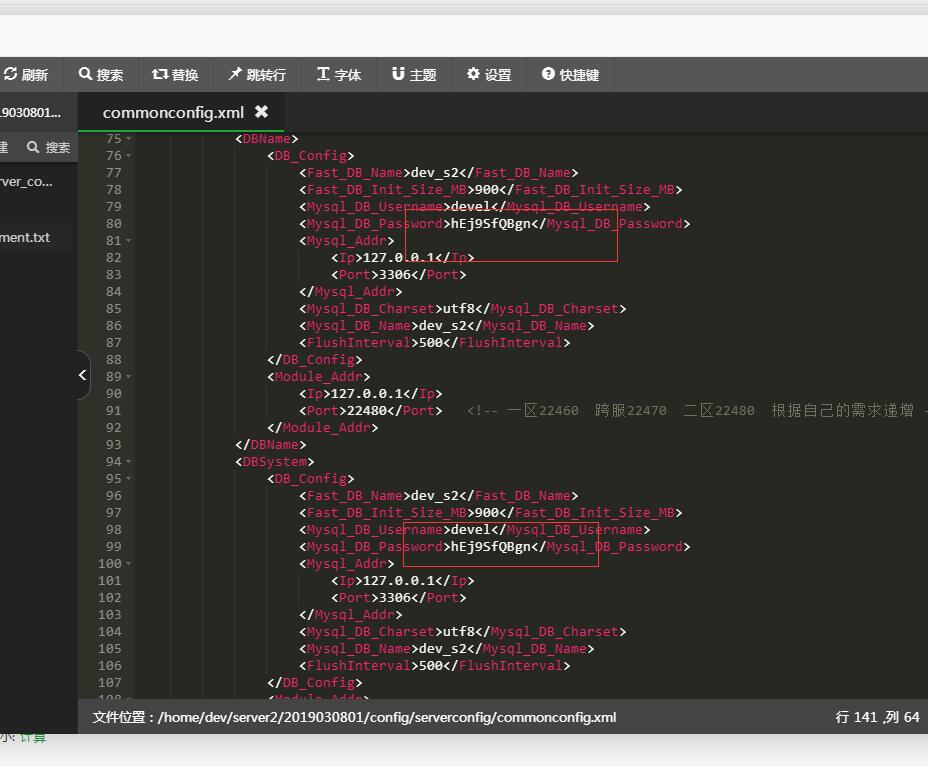Screen dimensions: 928x767
Task: Open the 替换 replace tool
Action: pyautogui.click(x=175, y=75)
